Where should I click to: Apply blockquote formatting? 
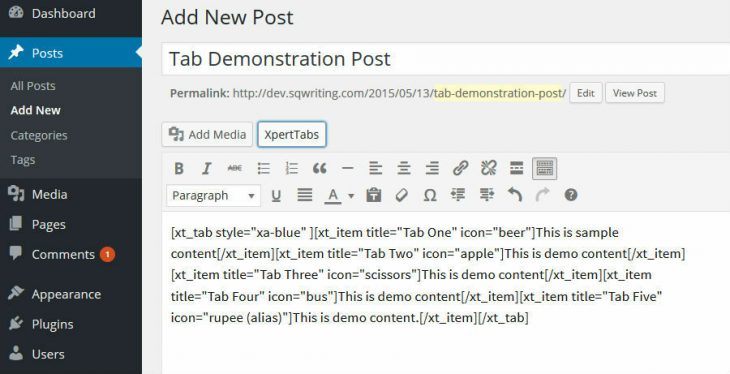[x=319, y=168]
